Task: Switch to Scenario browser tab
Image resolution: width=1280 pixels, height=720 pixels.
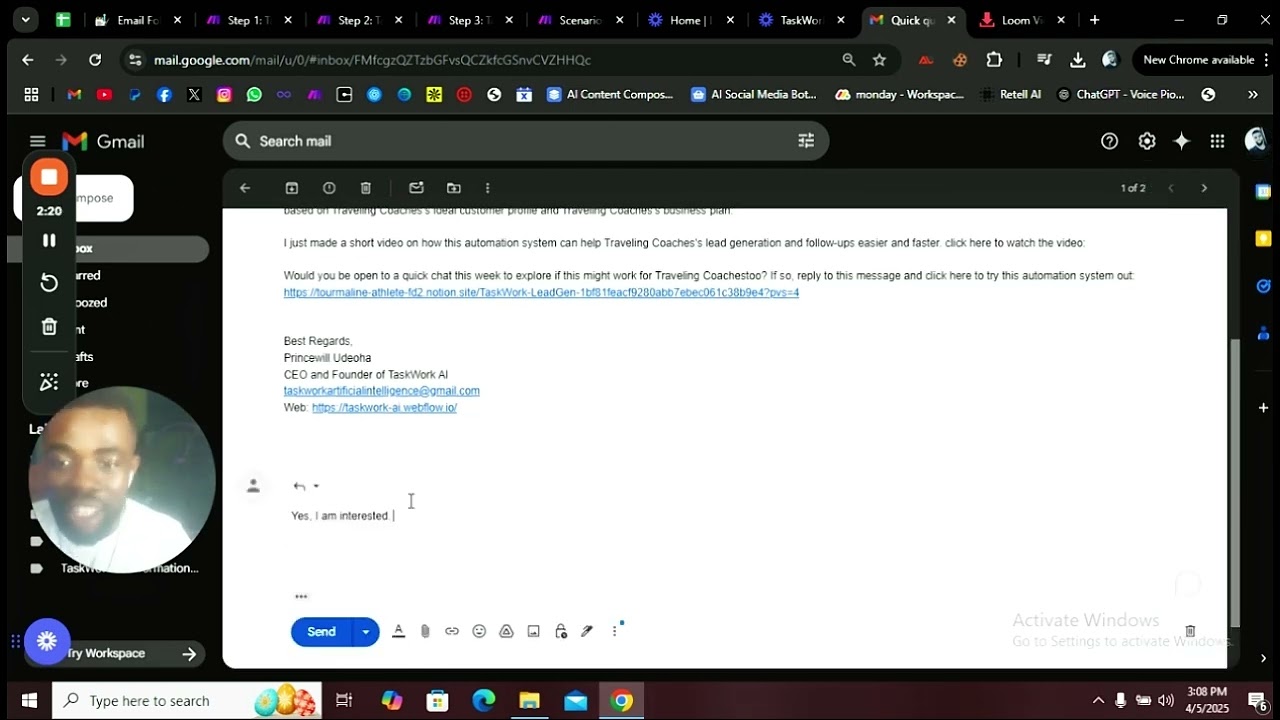Action: click(580, 20)
